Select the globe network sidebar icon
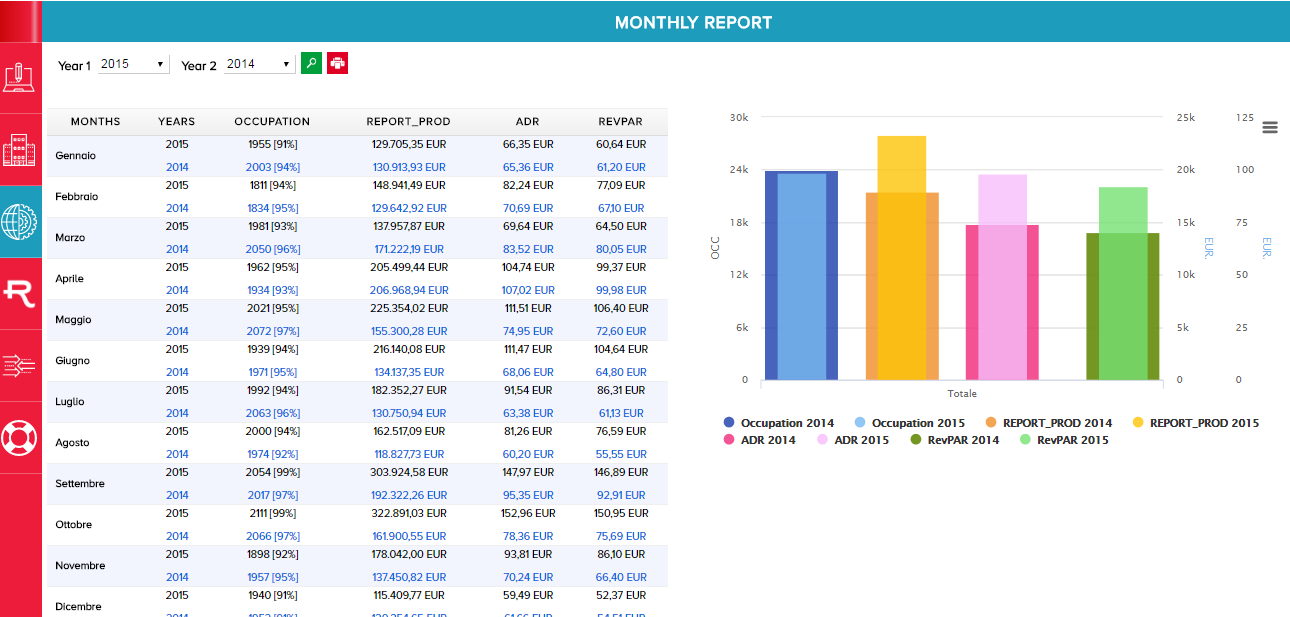The width and height of the screenshot is (1290, 617). coord(20,221)
